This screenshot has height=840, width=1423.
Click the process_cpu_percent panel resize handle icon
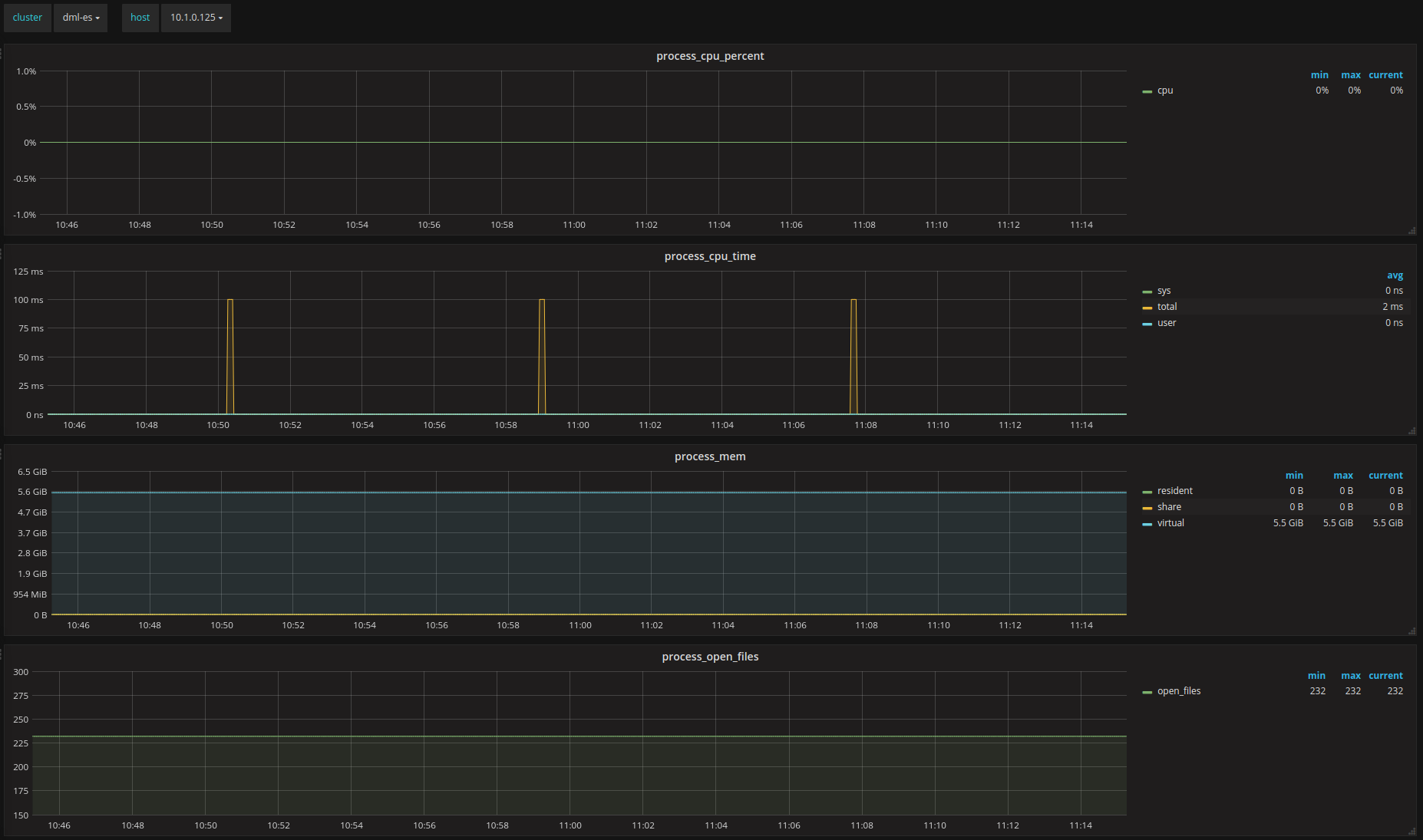click(1411, 230)
